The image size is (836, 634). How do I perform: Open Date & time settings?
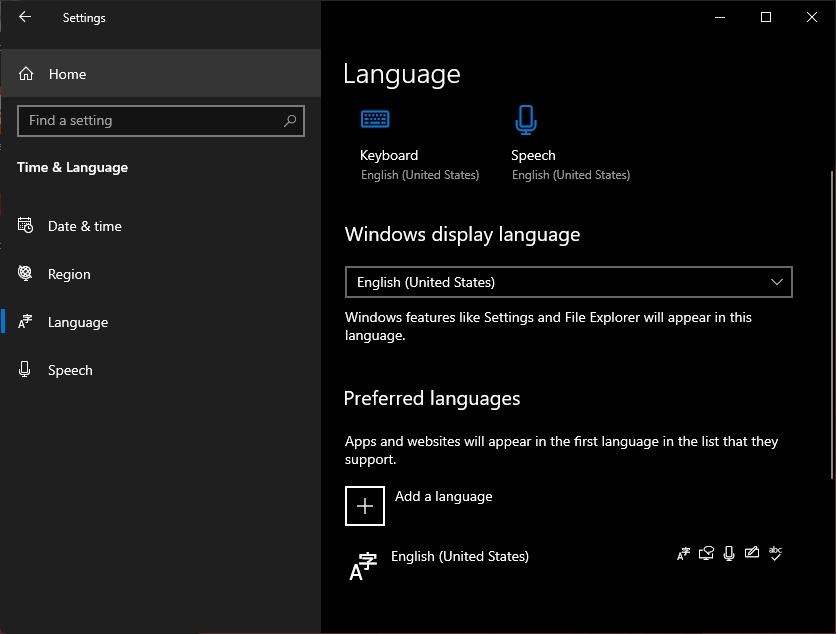(84, 226)
